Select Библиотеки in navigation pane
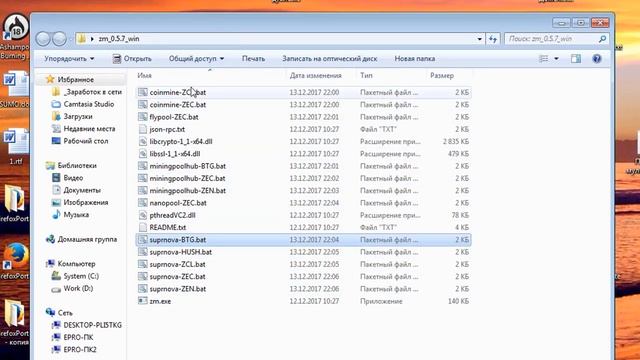 (x=77, y=165)
